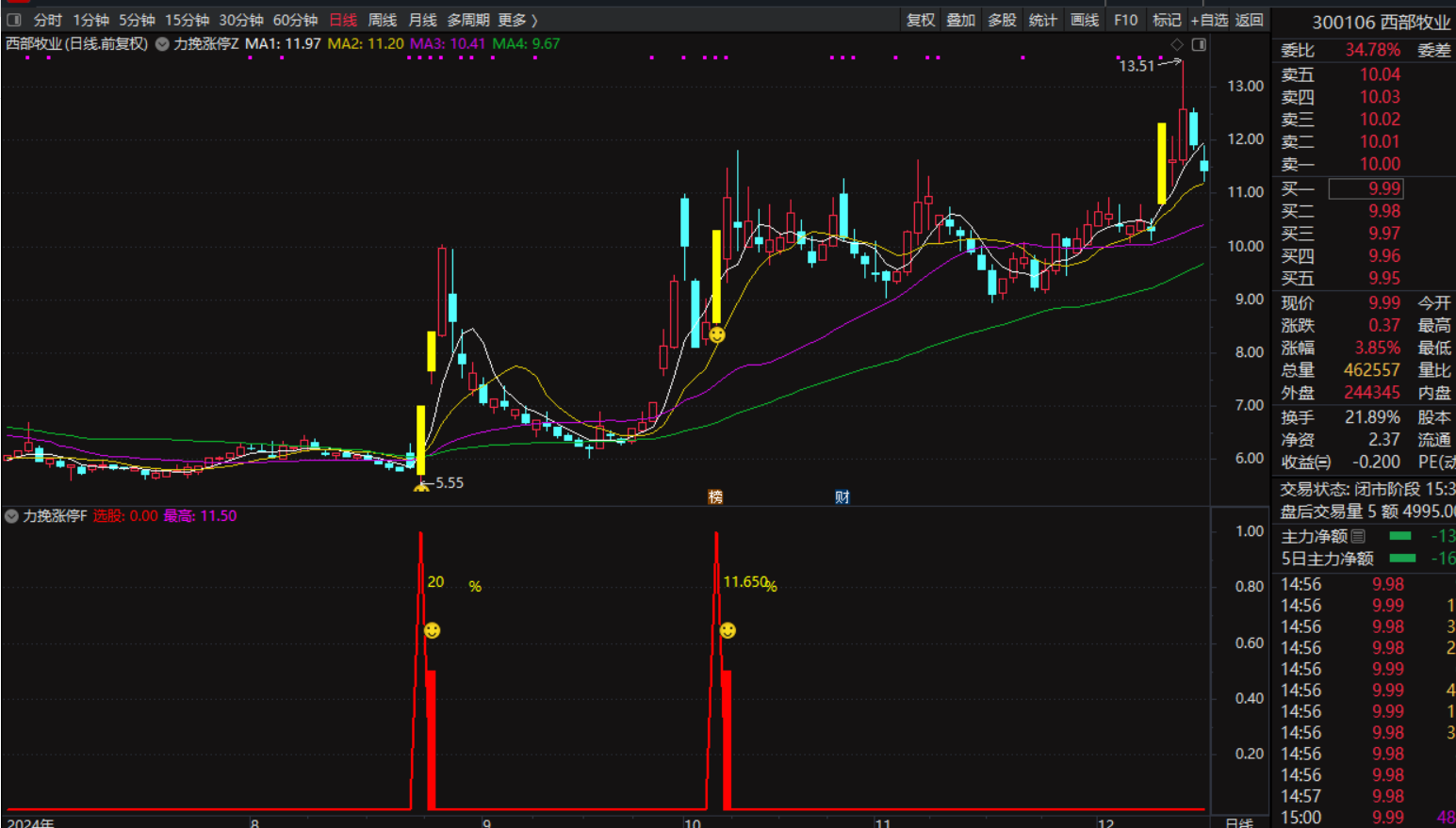Add the stock via +自选 button

click(1209, 20)
